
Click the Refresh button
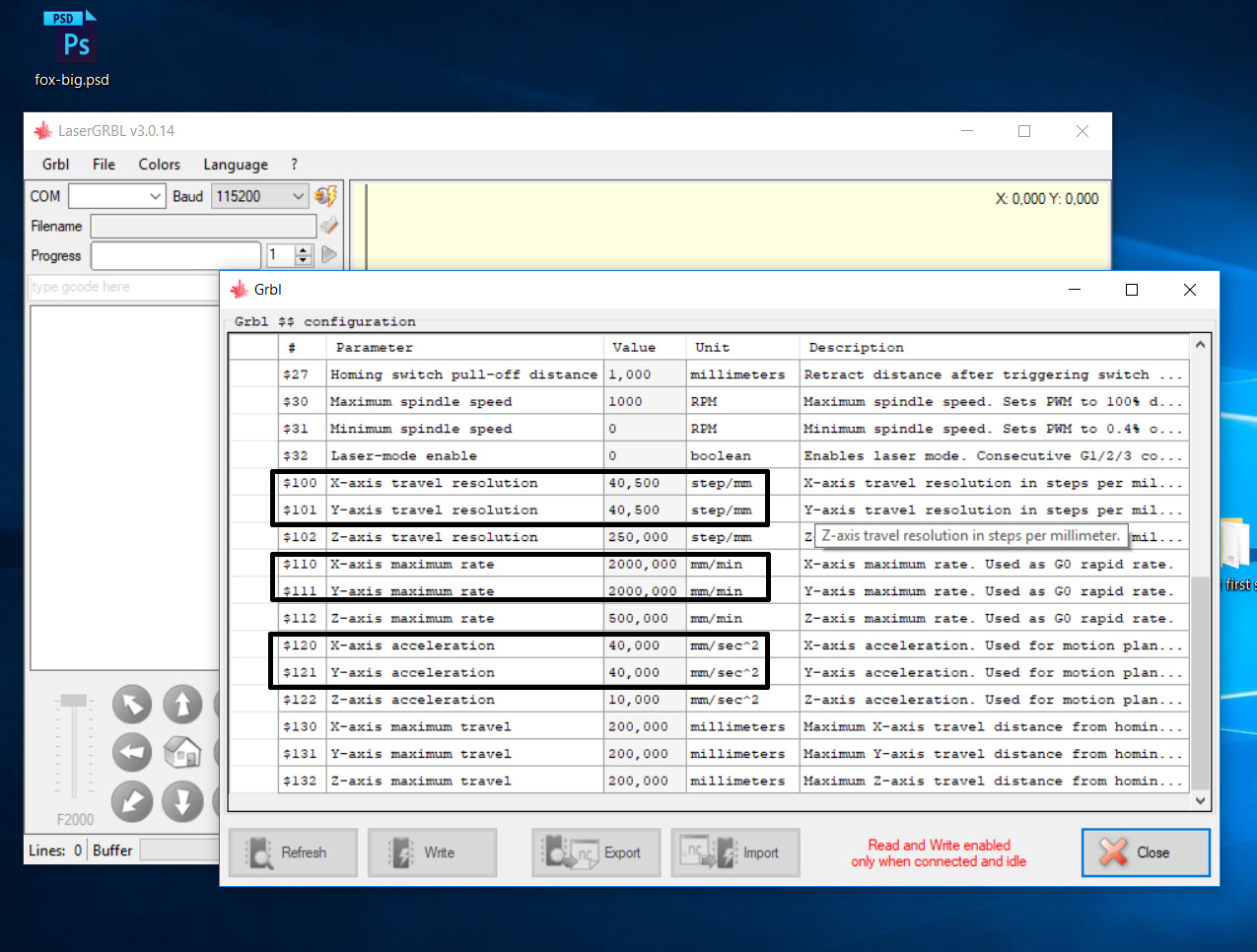[x=293, y=852]
